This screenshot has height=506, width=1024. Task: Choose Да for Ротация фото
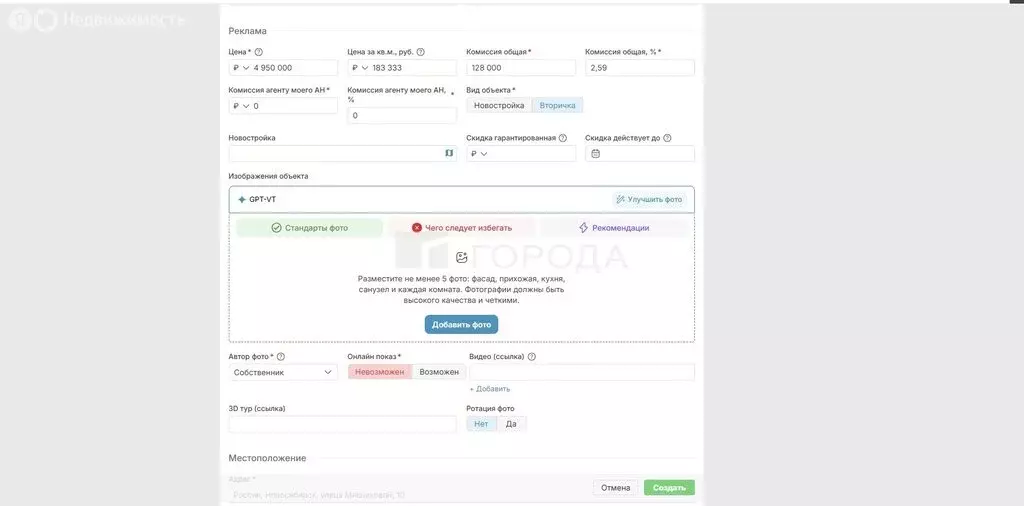coord(511,424)
